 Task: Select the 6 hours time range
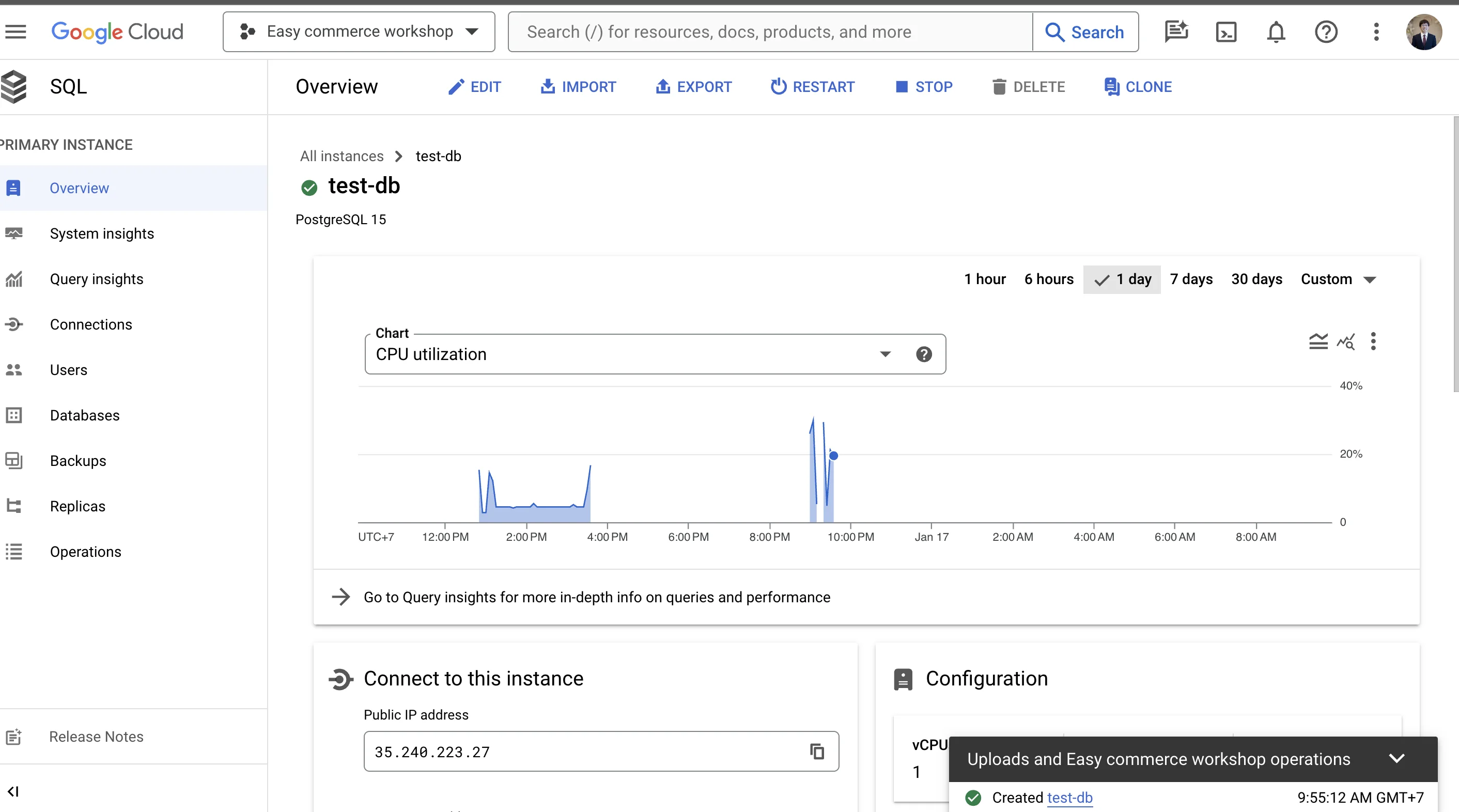pyautogui.click(x=1049, y=279)
